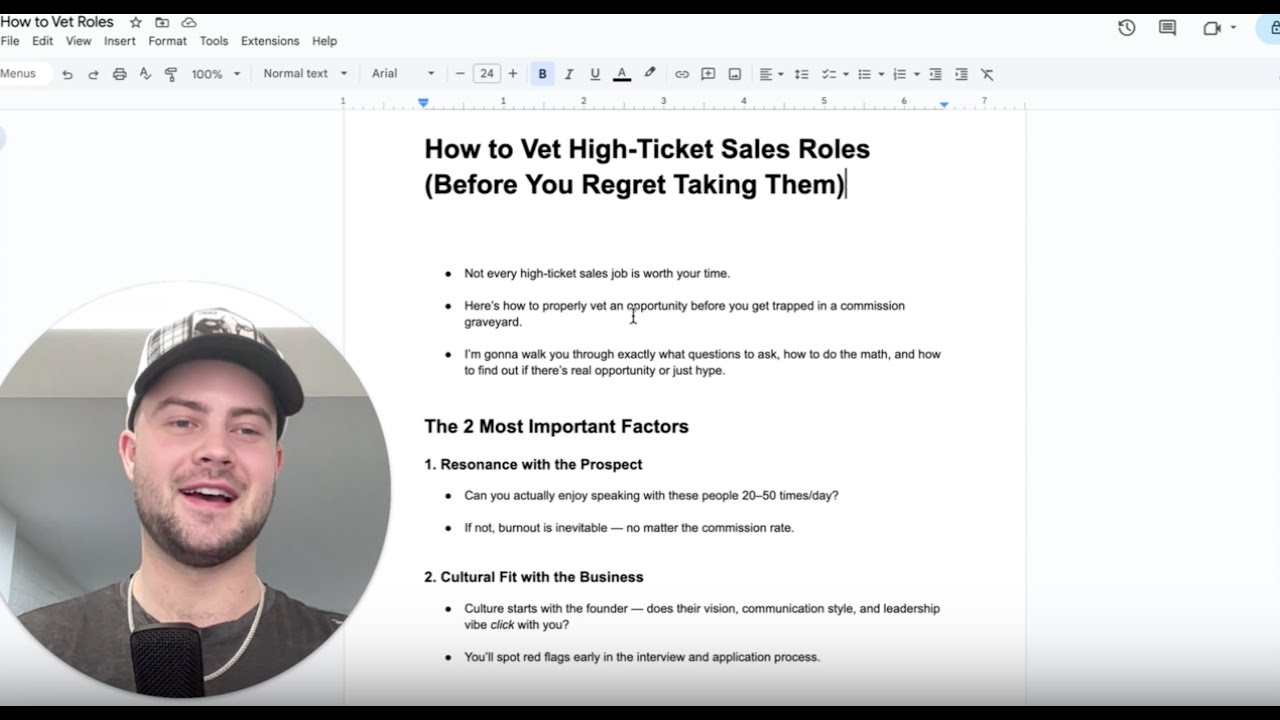
Task: Open the Normal text style dropdown
Action: tap(305, 73)
